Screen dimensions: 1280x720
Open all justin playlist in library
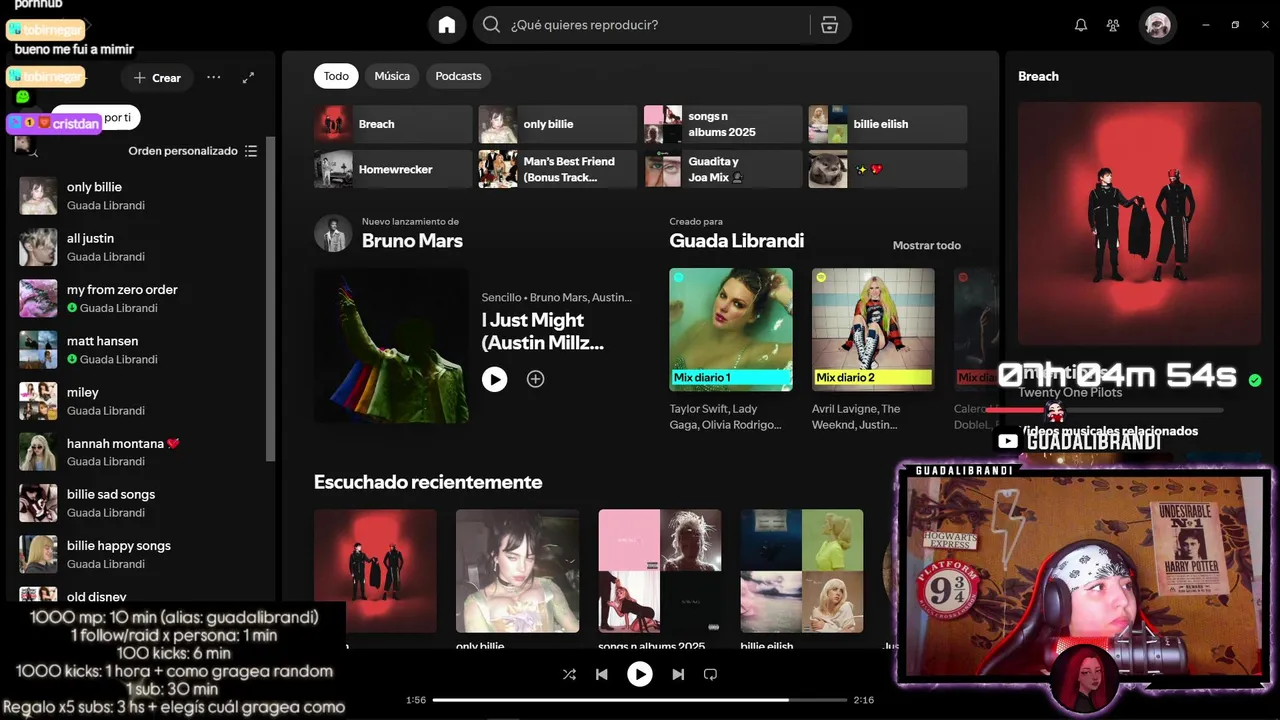pyautogui.click(x=139, y=247)
